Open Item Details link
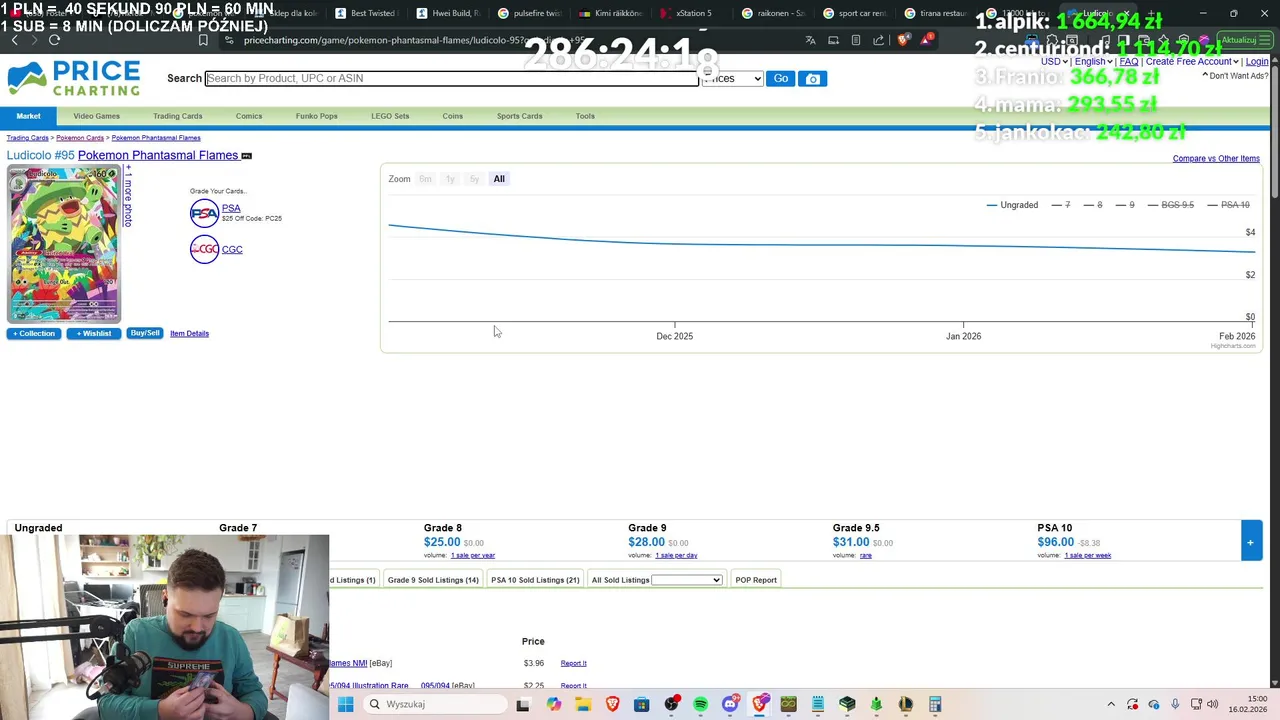This screenshot has width=1280, height=720. point(189,333)
